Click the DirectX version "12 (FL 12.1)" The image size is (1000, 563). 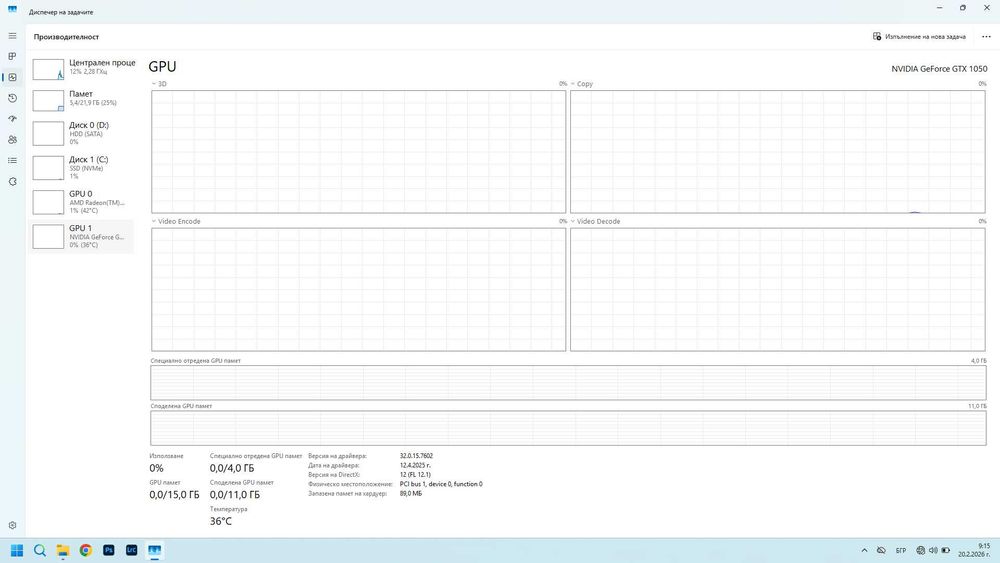click(x=415, y=474)
